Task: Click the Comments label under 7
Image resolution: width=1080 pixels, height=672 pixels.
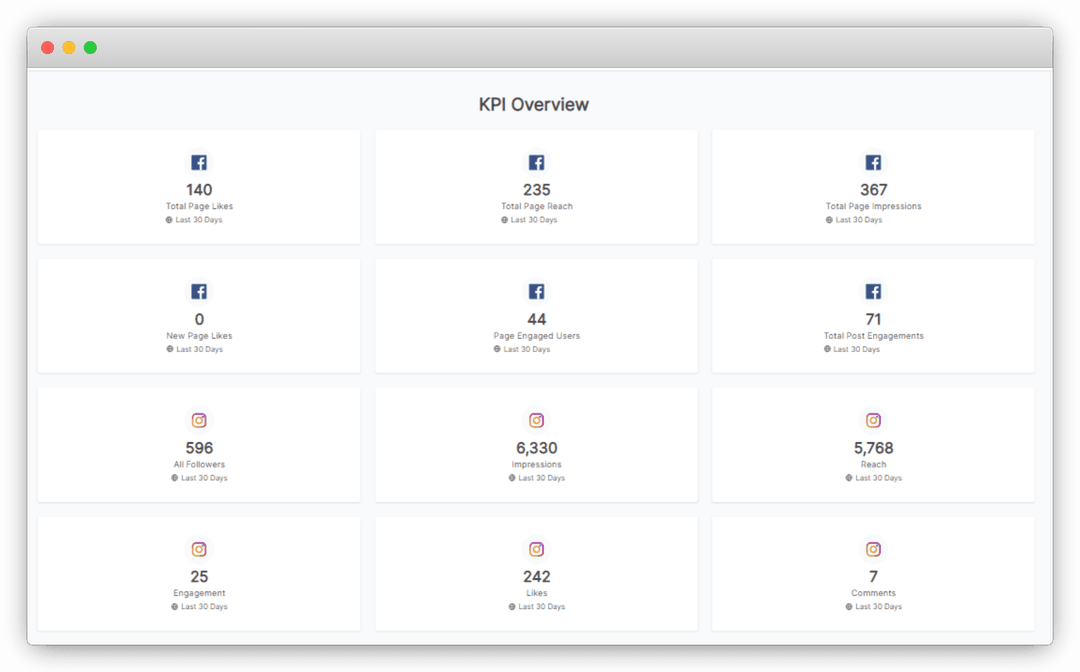Action: pyautogui.click(x=873, y=593)
